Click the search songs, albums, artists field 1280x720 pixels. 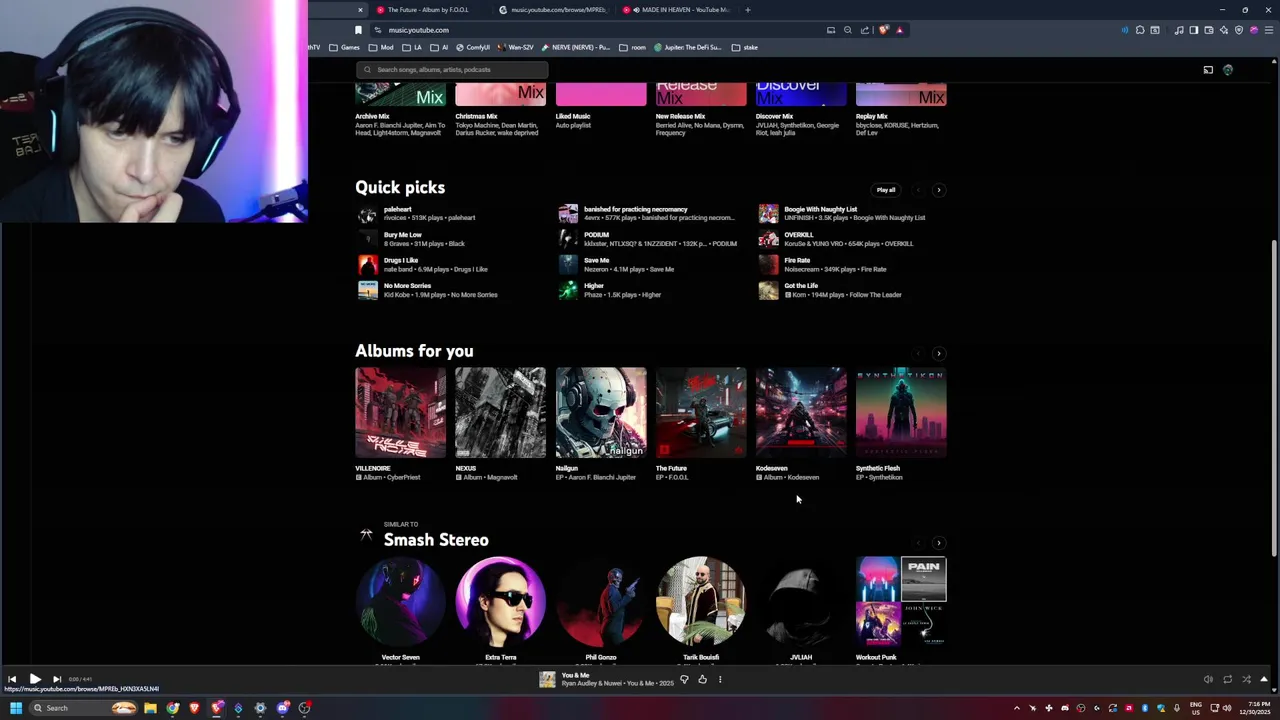point(452,70)
